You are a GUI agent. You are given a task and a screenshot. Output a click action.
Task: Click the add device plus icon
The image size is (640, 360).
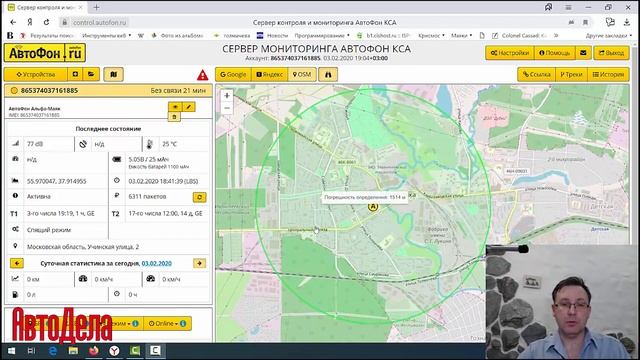pos(75,75)
